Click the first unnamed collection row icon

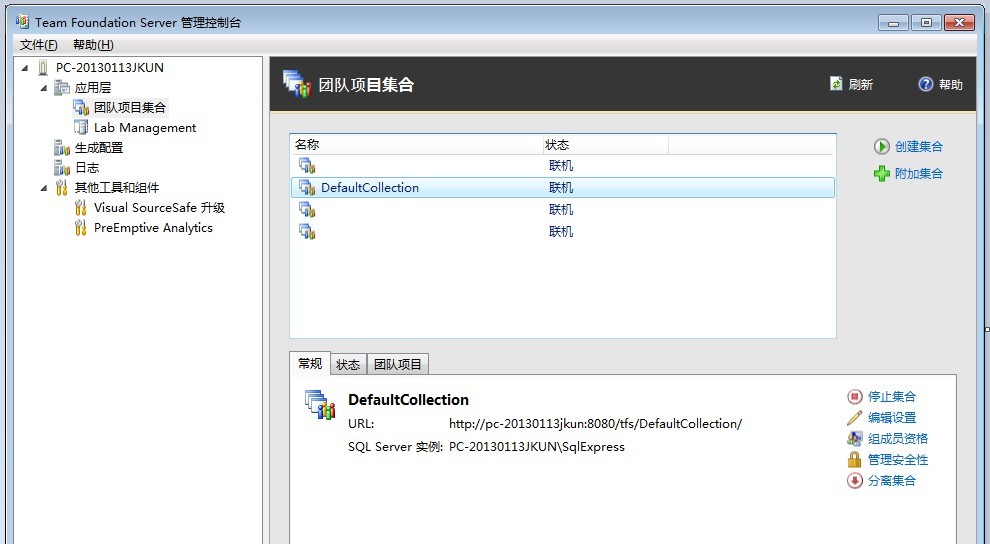click(x=307, y=166)
